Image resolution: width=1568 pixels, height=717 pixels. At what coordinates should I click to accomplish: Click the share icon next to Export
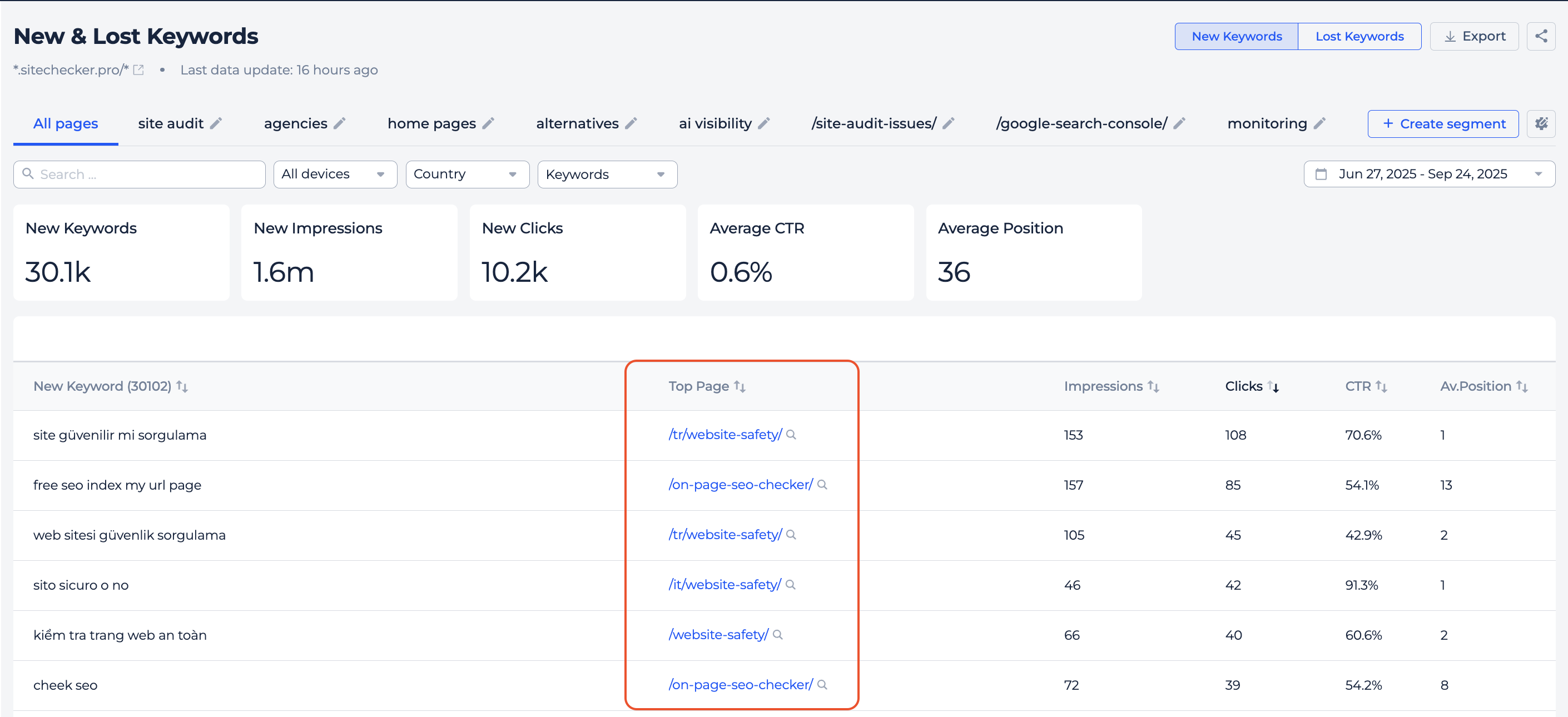coord(1540,37)
